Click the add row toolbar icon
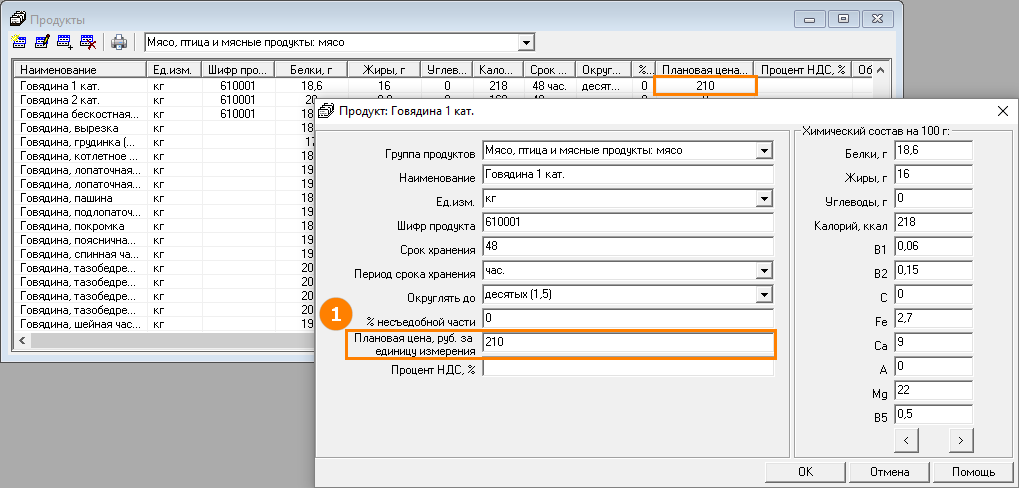The image size is (1019, 488). click(x=65, y=42)
